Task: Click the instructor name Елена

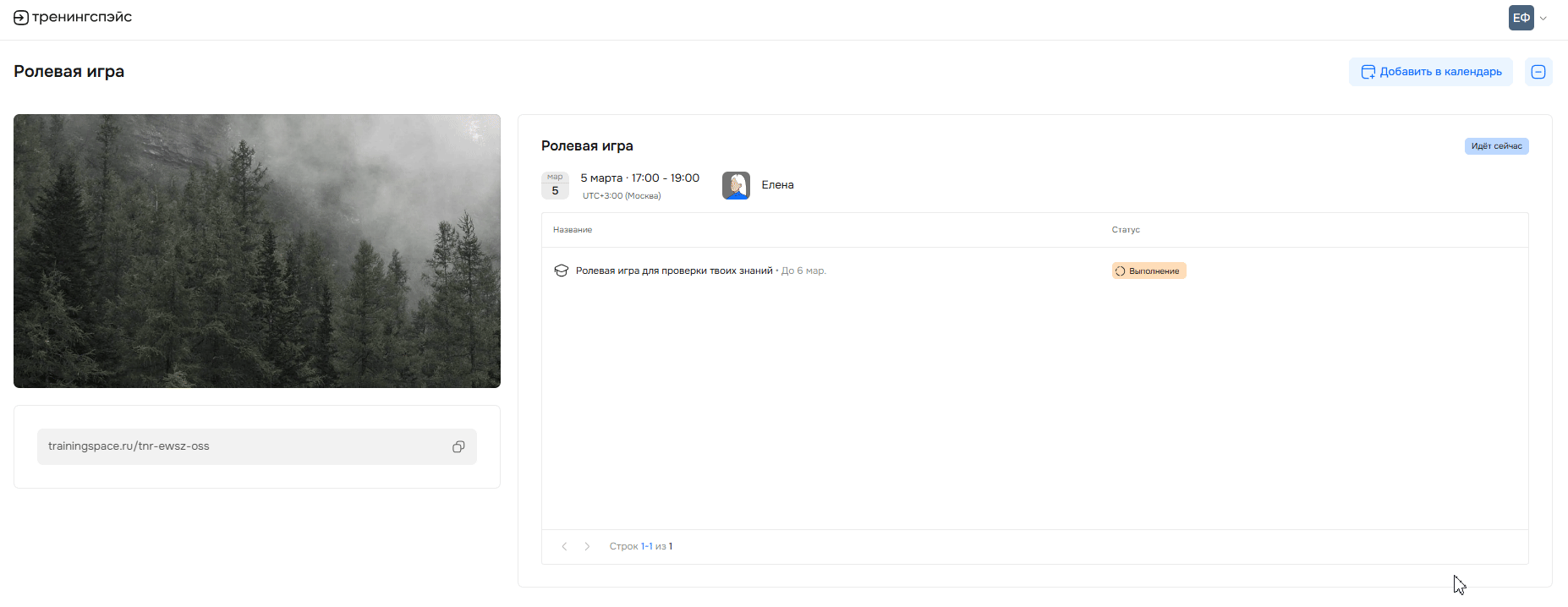Action: [x=777, y=185]
